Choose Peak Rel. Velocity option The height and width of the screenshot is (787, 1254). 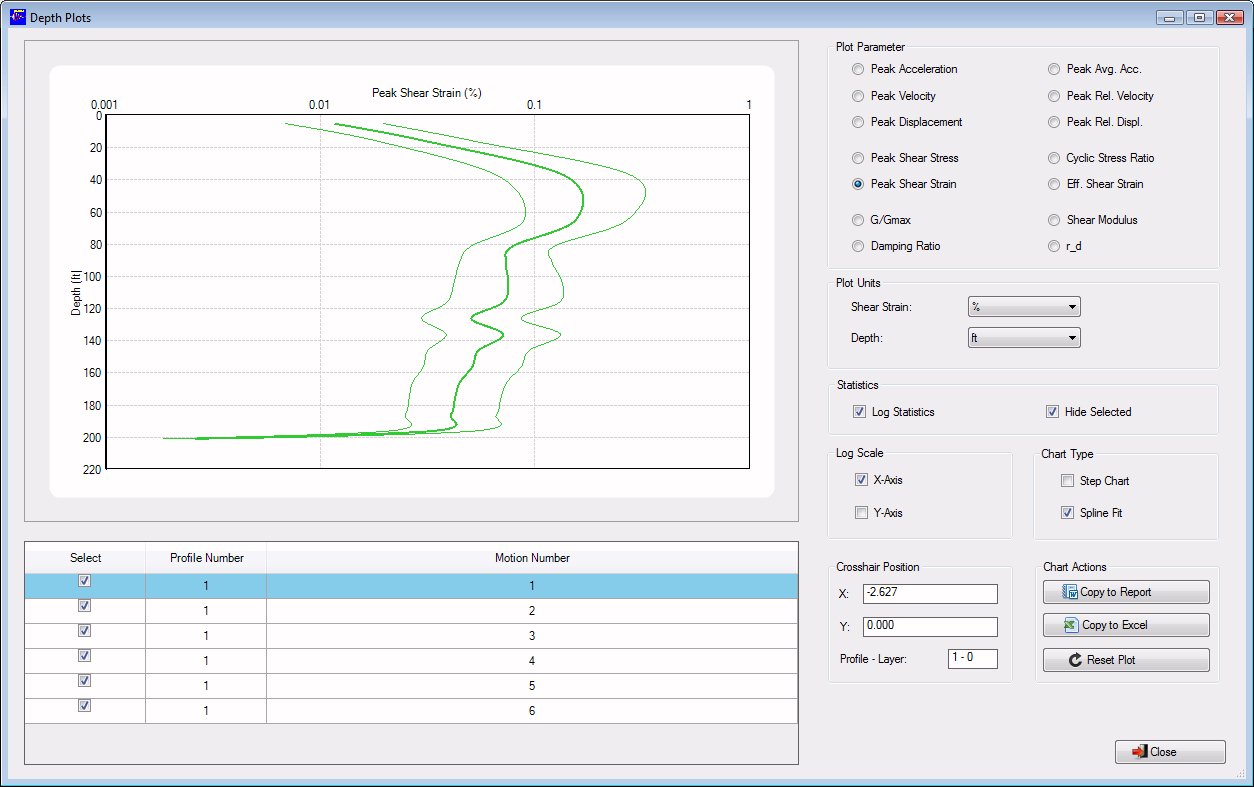pos(1053,96)
